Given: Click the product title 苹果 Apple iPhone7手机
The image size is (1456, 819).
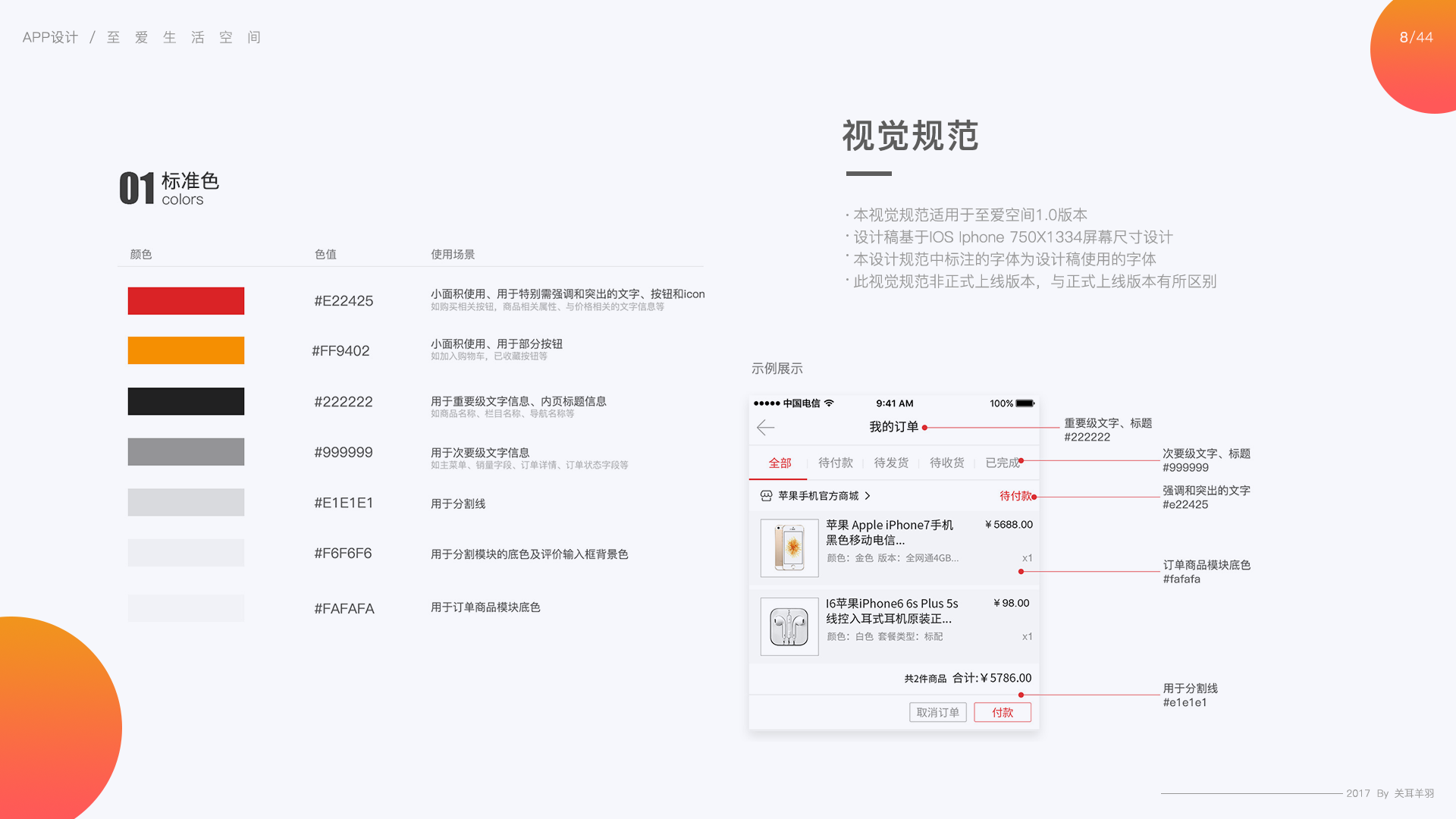Looking at the screenshot, I should 889,525.
